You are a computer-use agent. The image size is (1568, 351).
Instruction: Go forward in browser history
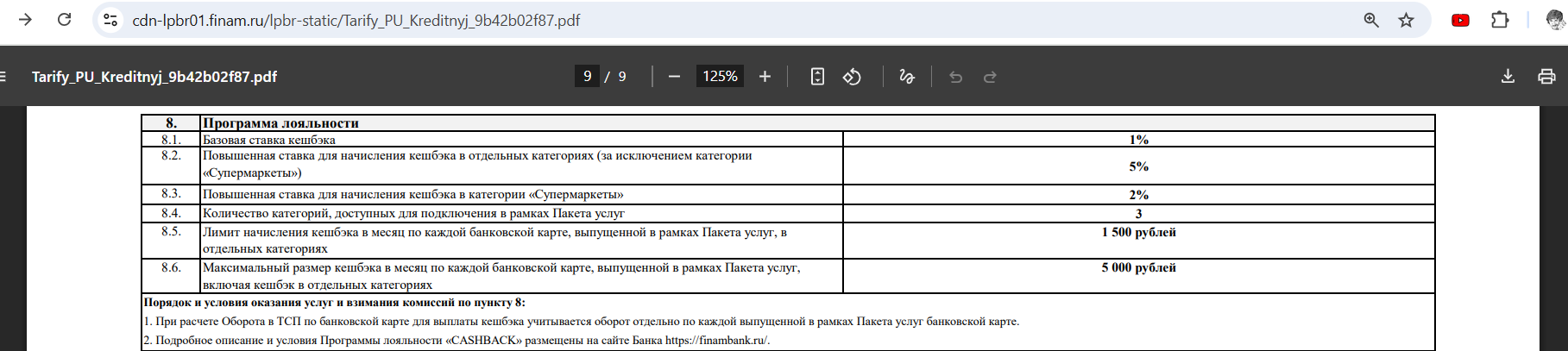pyautogui.click(x=25, y=20)
